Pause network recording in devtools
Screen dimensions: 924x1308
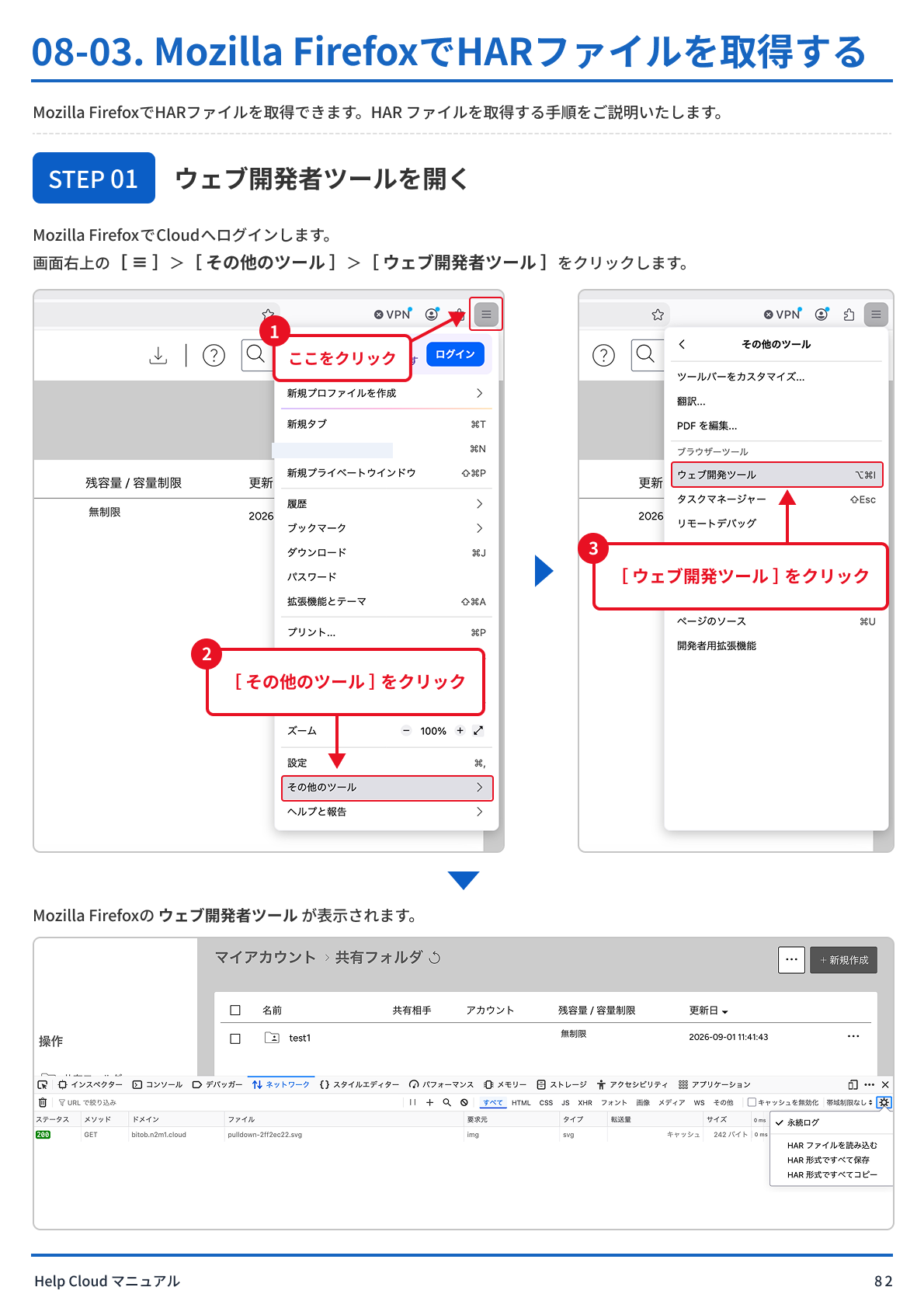pyautogui.click(x=412, y=1102)
